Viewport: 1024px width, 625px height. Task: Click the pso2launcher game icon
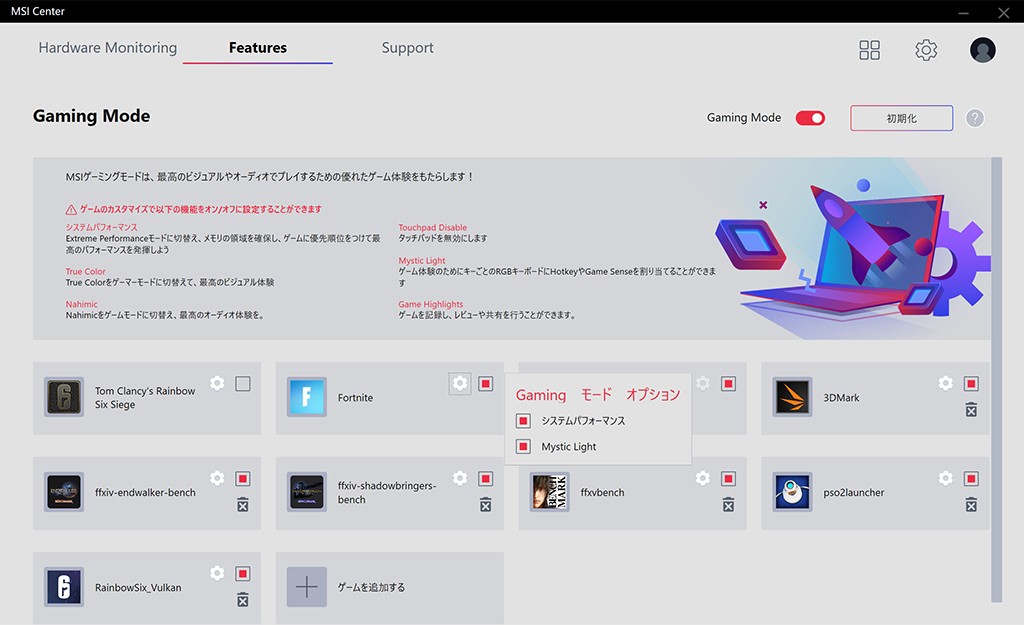click(792, 492)
